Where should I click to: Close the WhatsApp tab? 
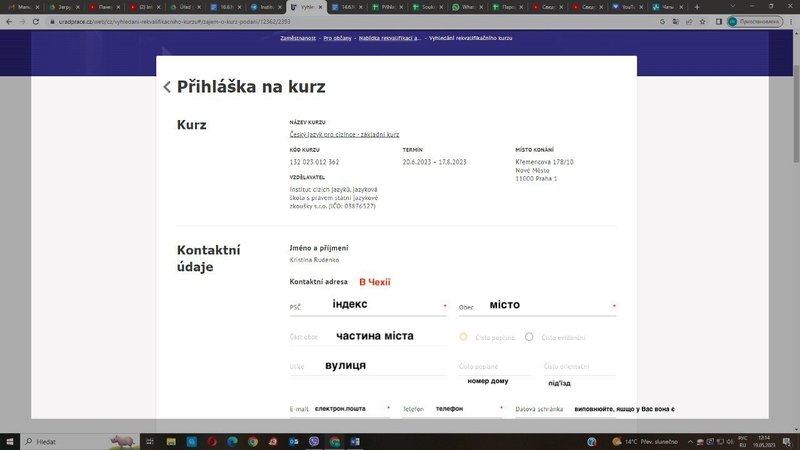coord(481,7)
